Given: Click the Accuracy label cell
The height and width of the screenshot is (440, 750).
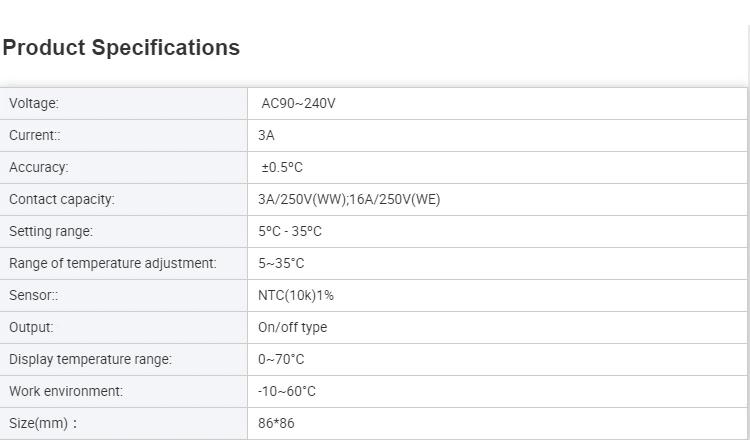Looking at the screenshot, I should (x=39, y=167).
